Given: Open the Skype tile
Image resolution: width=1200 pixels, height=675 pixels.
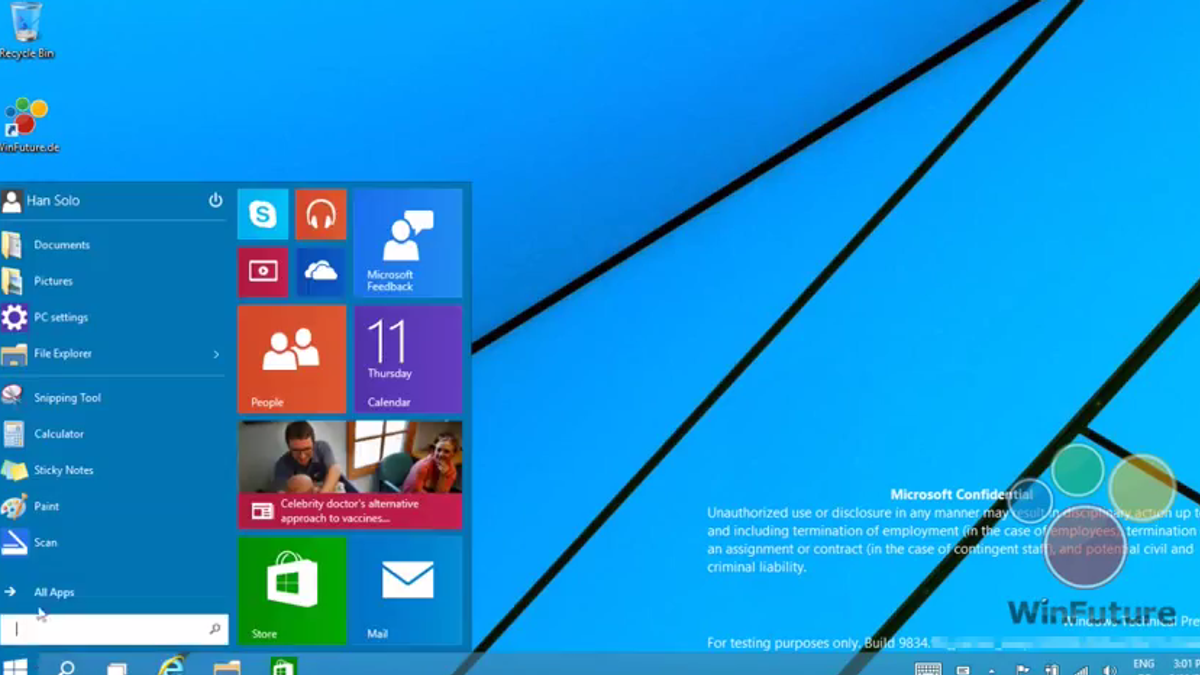Looking at the screenshot, I should pyautogui.click(x=263, y=214).
